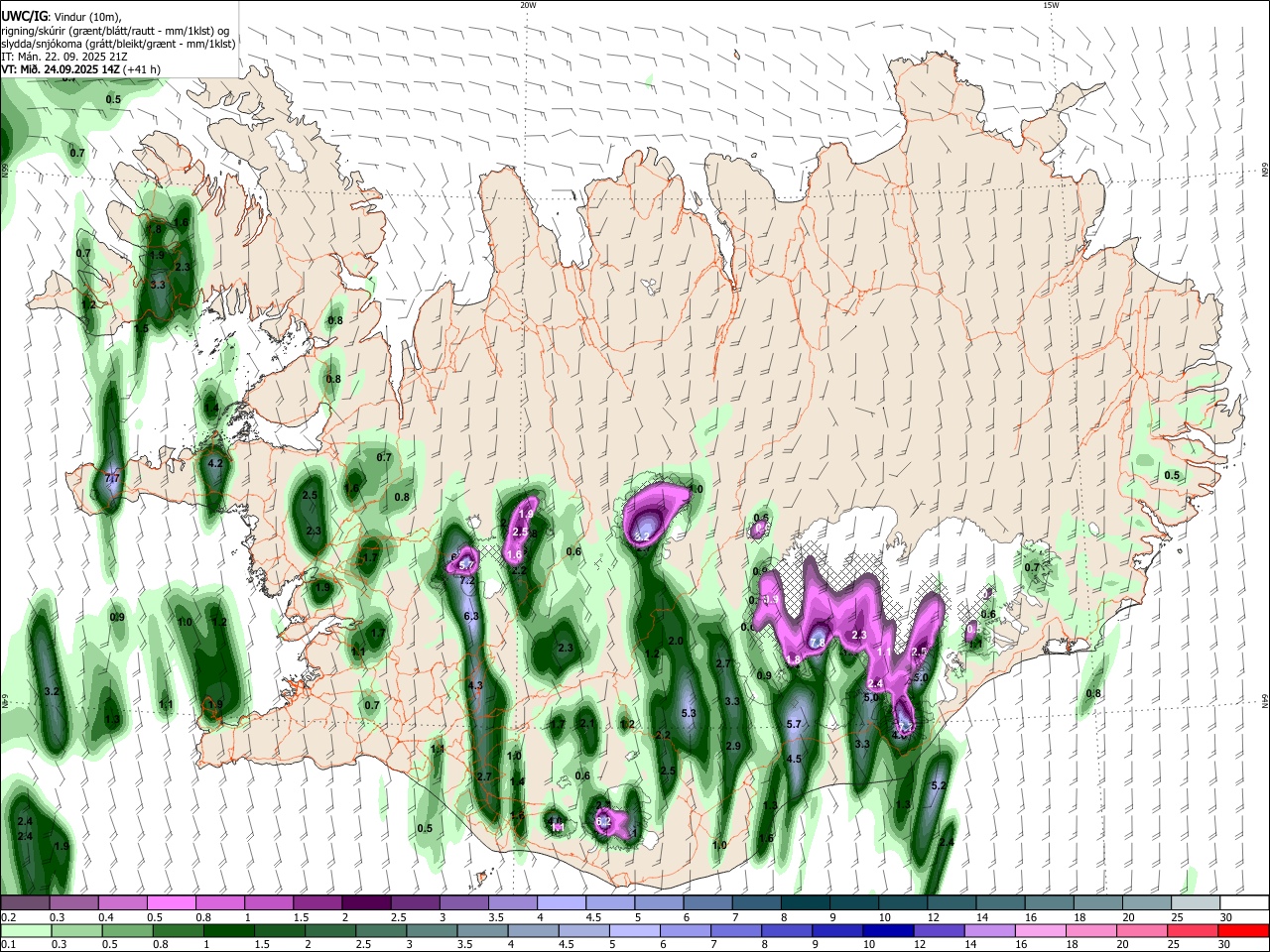
Task: Select the valid time 'VT: Mið. 24.09.2025 14Z (+41 h)'
Action: click(82, 69)
